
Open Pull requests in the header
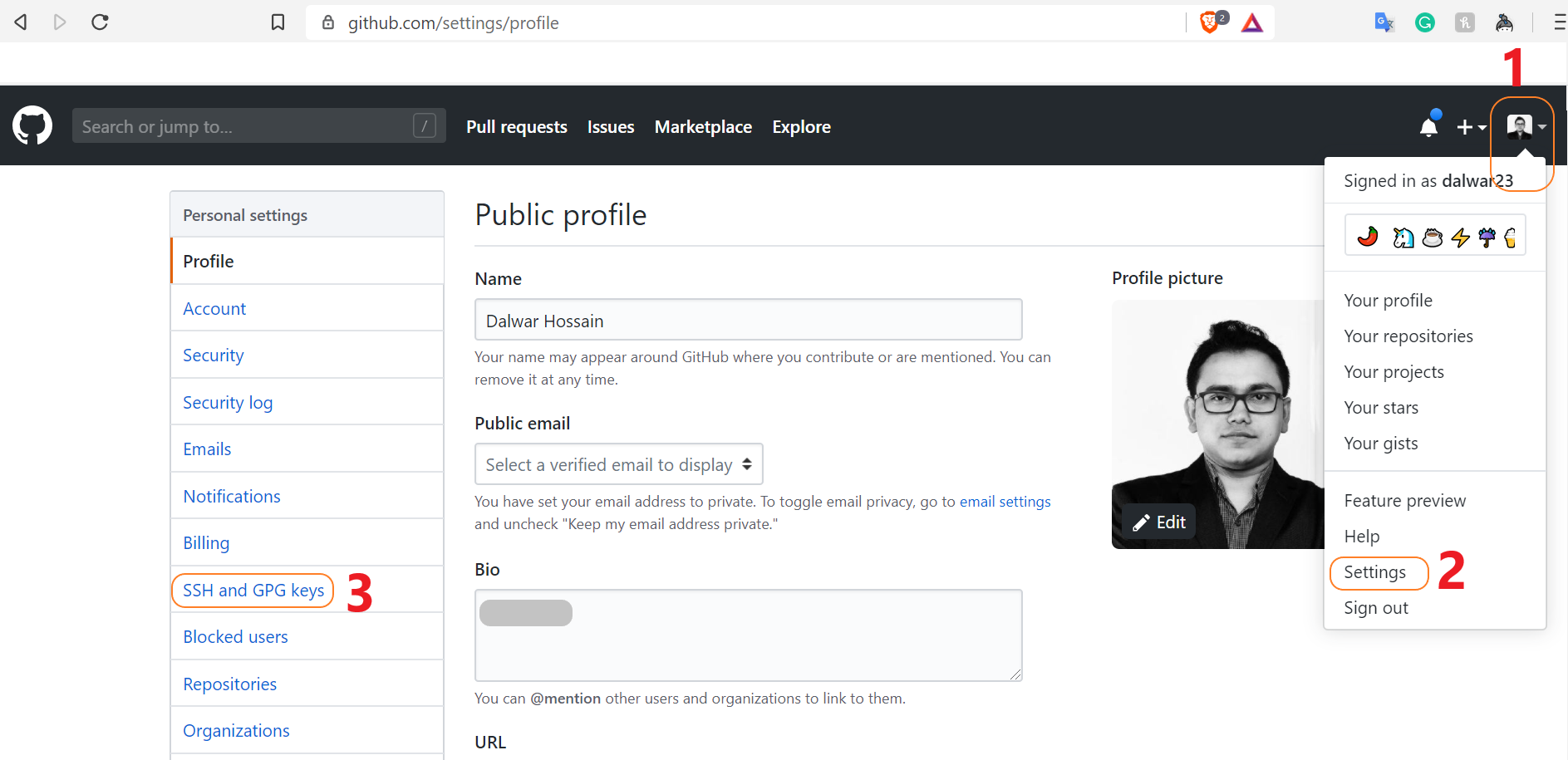(x=517, y=127)
